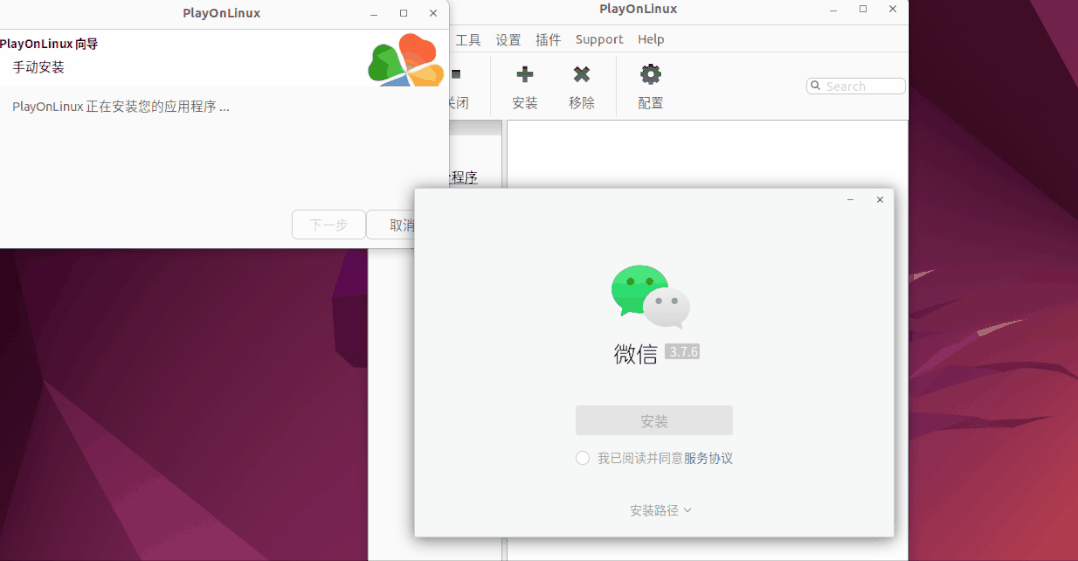This screenshot has width=1078, height=561.
Task: Open the 工具 menu
Action: (x=468, y=40)
